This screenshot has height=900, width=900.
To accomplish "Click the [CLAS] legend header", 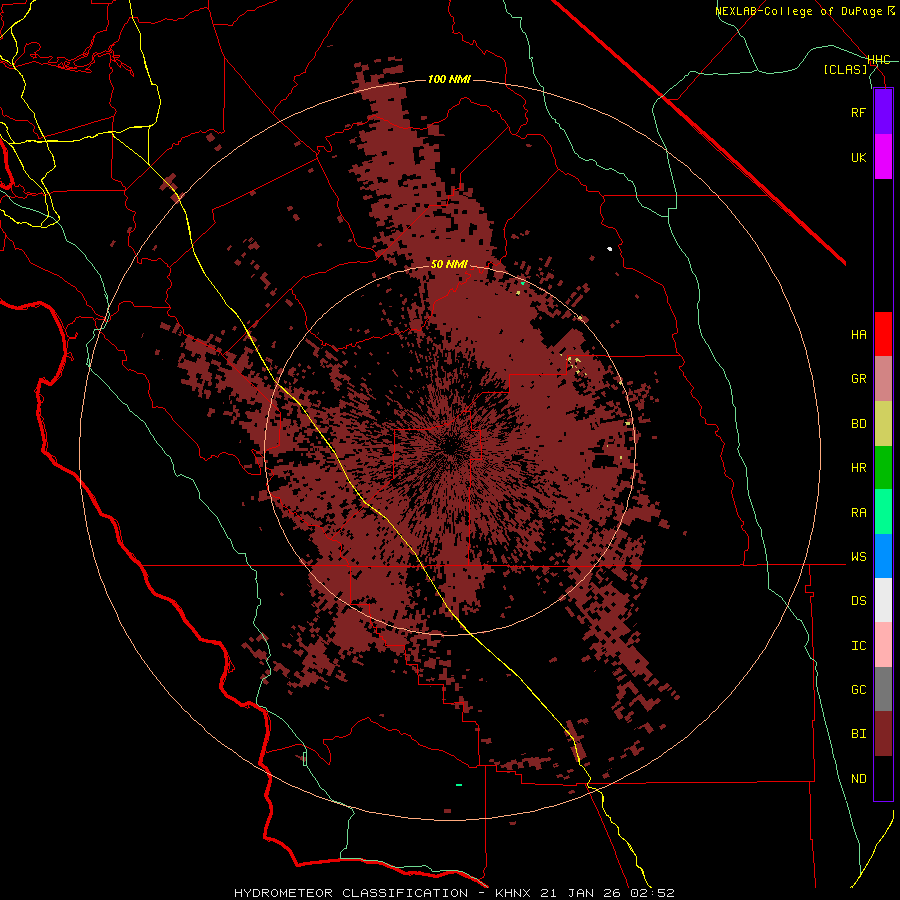I will tap(845, 69).
